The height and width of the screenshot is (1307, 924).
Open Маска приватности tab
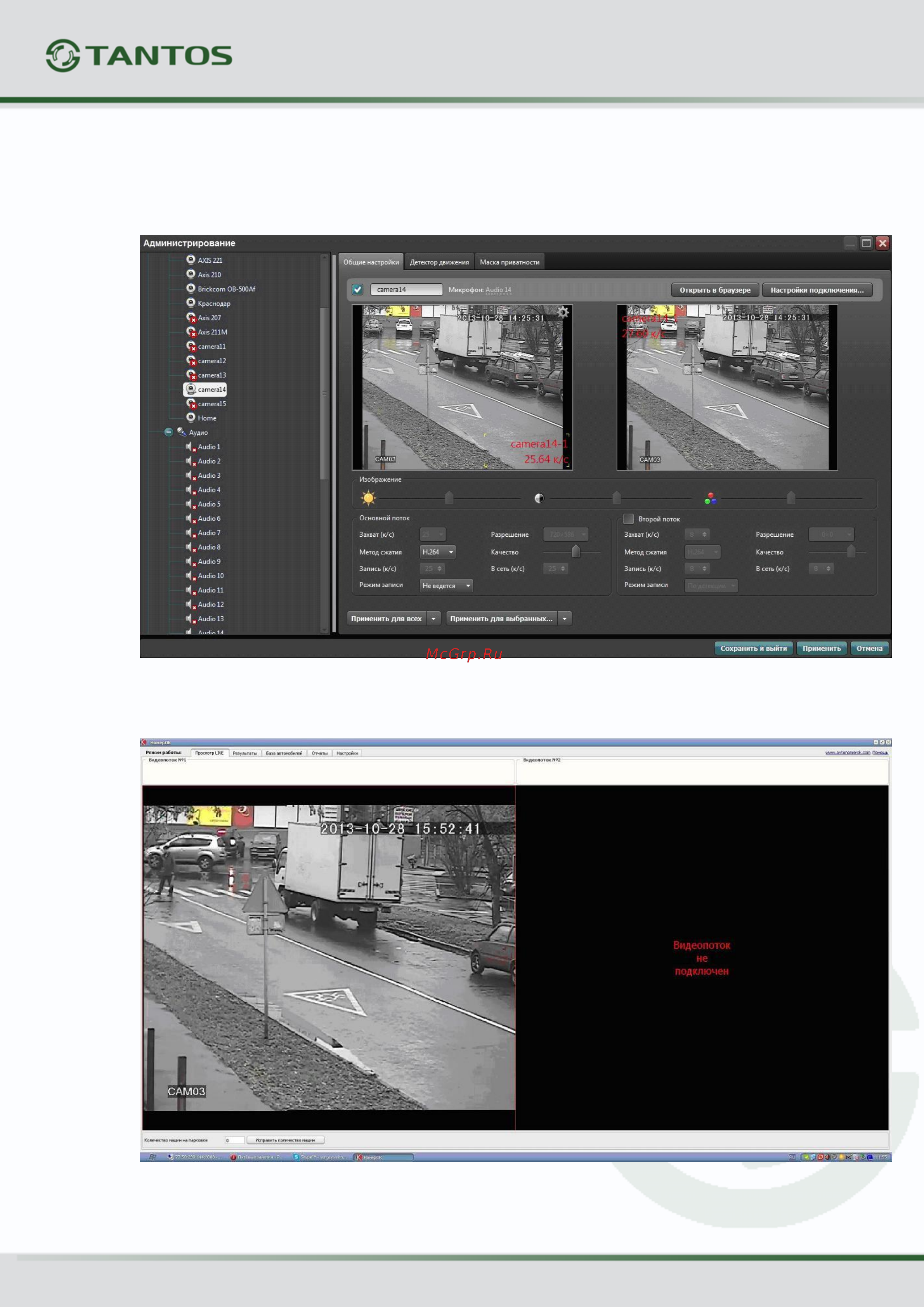pyautogui.click(x=510, y=262)
